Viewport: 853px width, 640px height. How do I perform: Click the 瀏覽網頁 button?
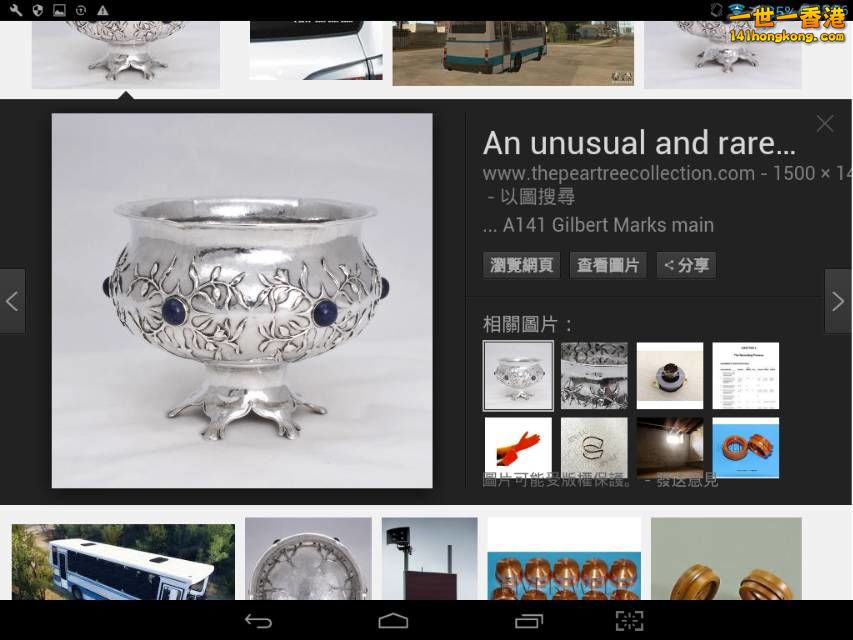(521, 265)
